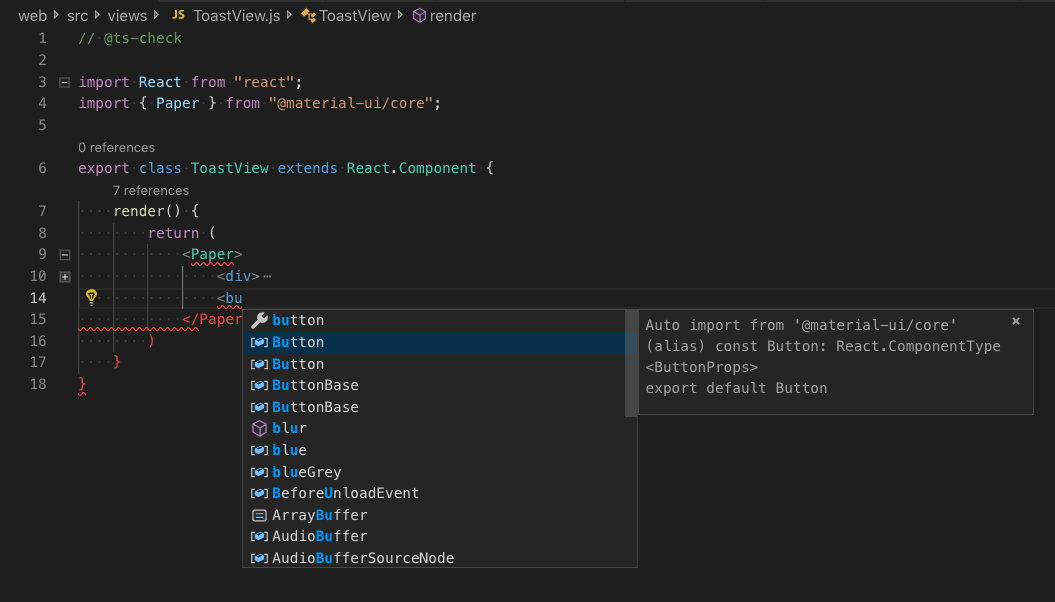Open the 0 references code lens above ToastView
Screen dimensions: 1055x602
(x=116, y=147)
